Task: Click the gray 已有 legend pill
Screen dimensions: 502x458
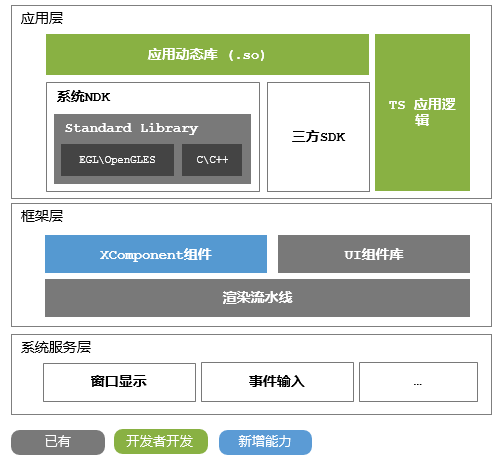Action: coord(58,442)
